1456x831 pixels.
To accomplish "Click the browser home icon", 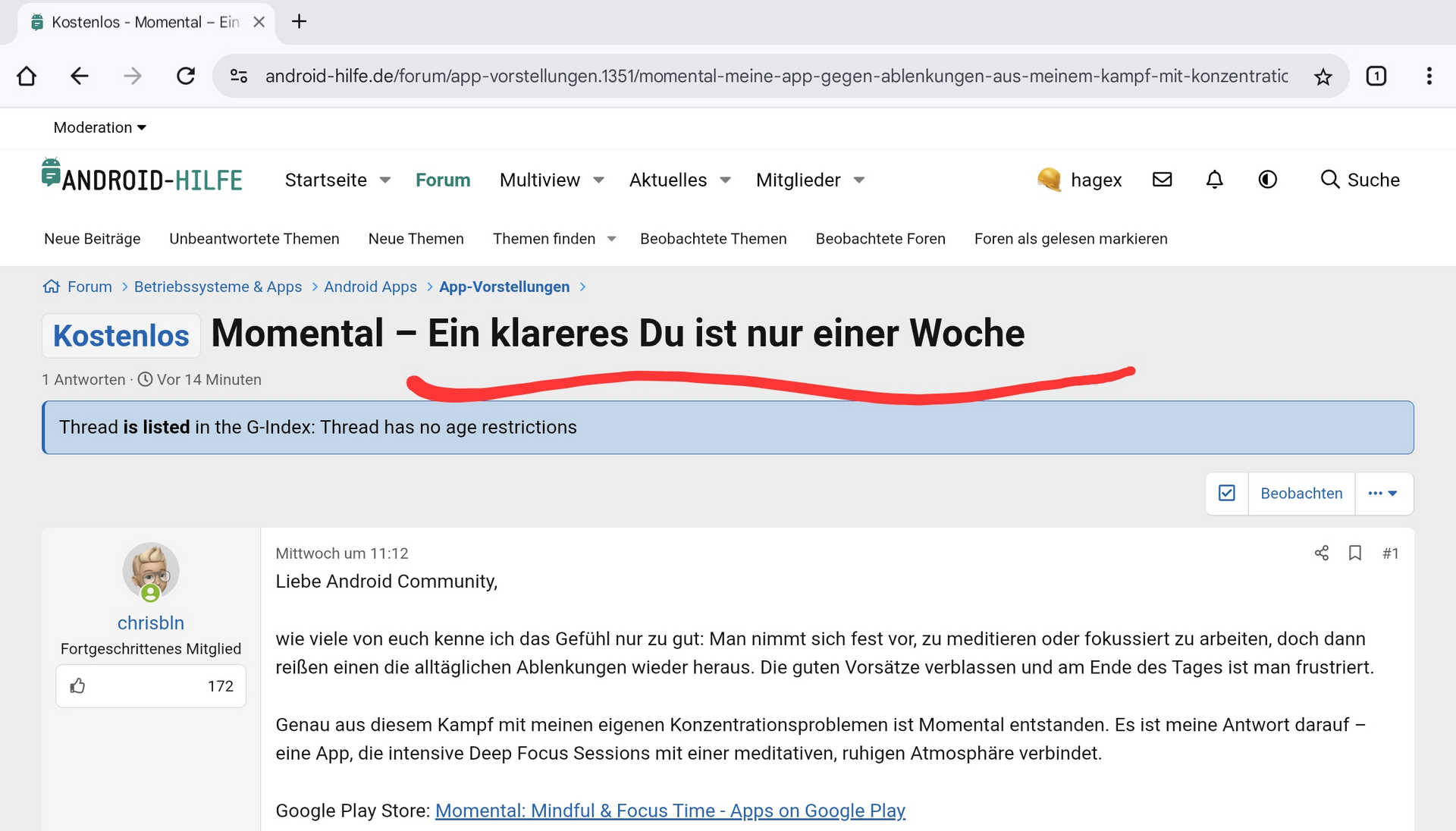I will [x=27, y=76].
